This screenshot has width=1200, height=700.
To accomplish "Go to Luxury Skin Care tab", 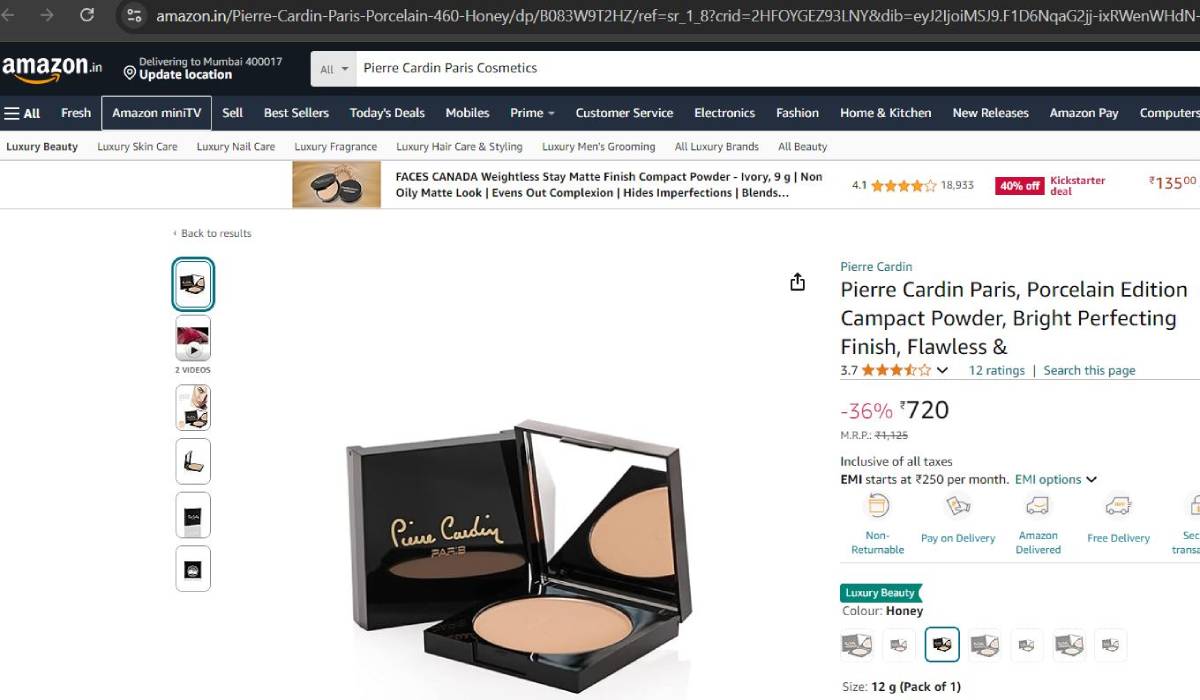I will (137, 147).
